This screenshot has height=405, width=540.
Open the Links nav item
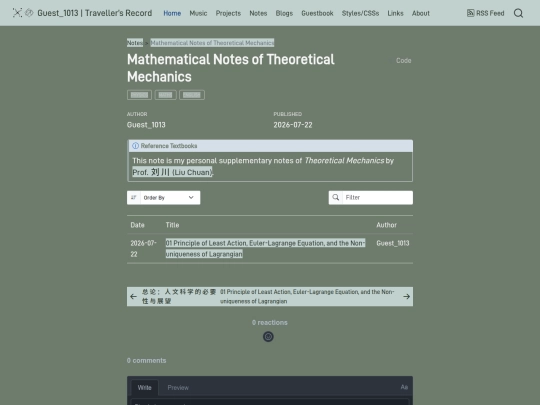pos(395,13)
